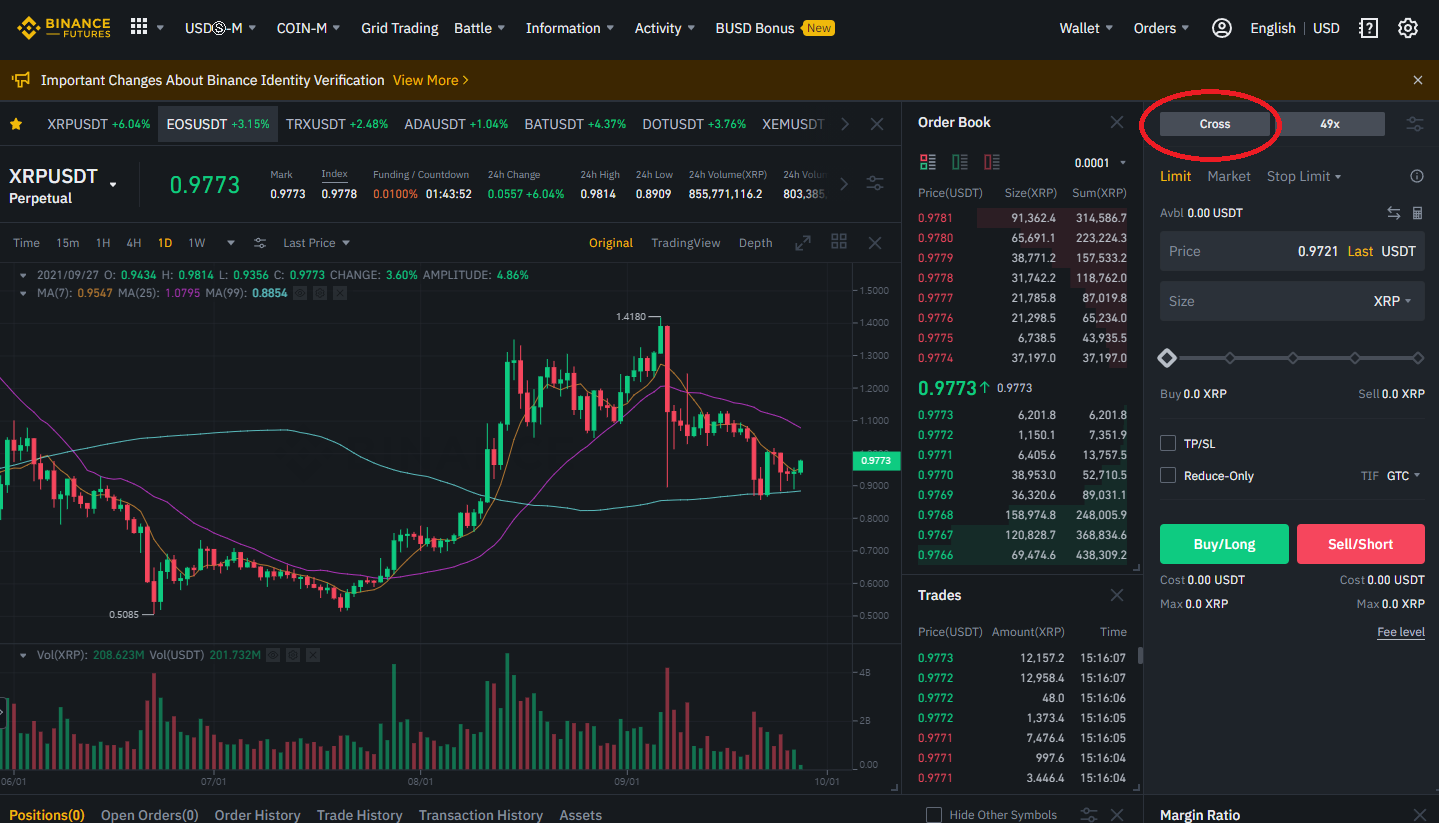1439x823 pixels.
Task: Open the Battle dropdown menu
Action: 479,28
